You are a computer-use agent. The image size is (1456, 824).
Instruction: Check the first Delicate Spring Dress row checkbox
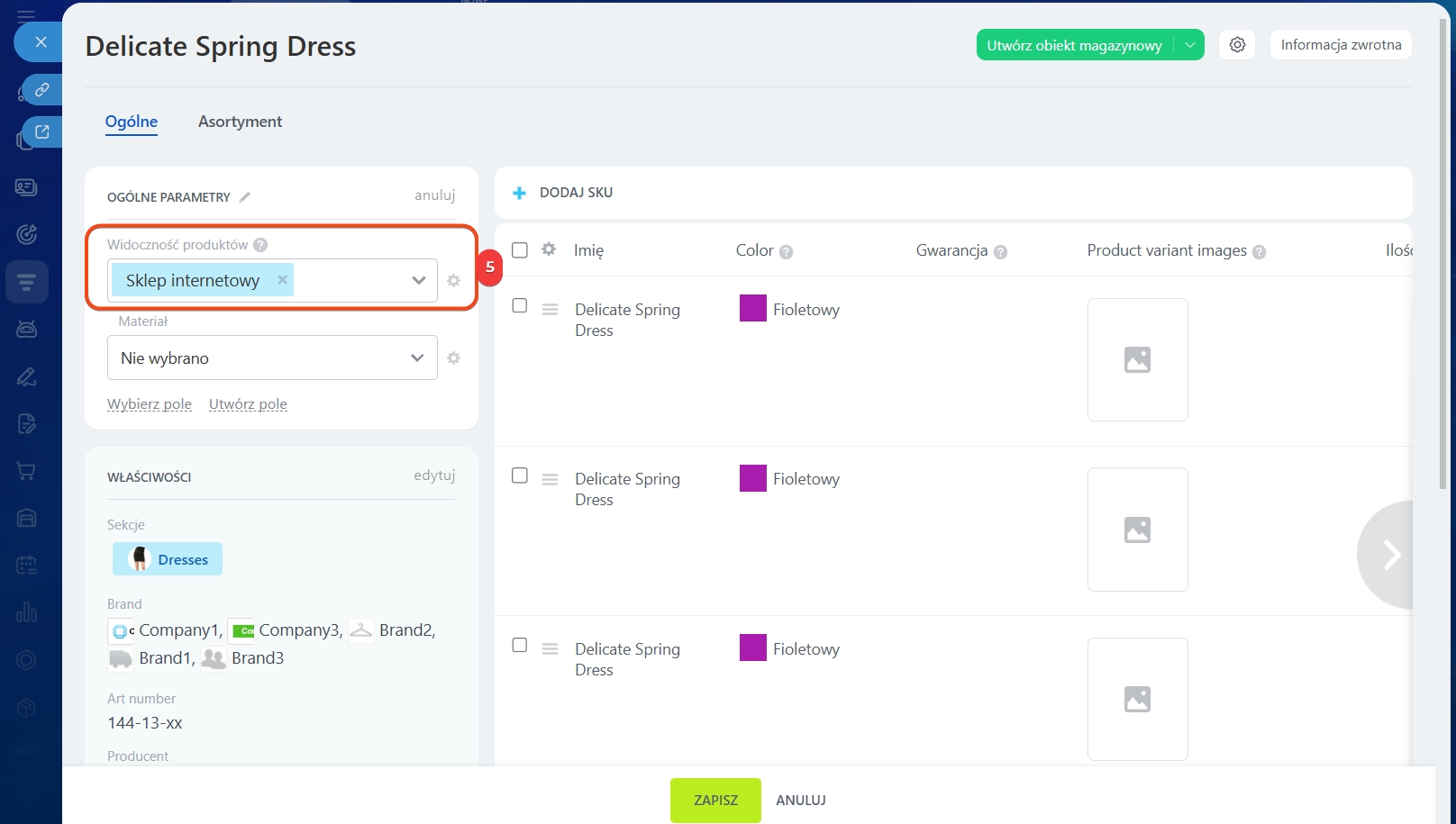[x=520, y=306]
